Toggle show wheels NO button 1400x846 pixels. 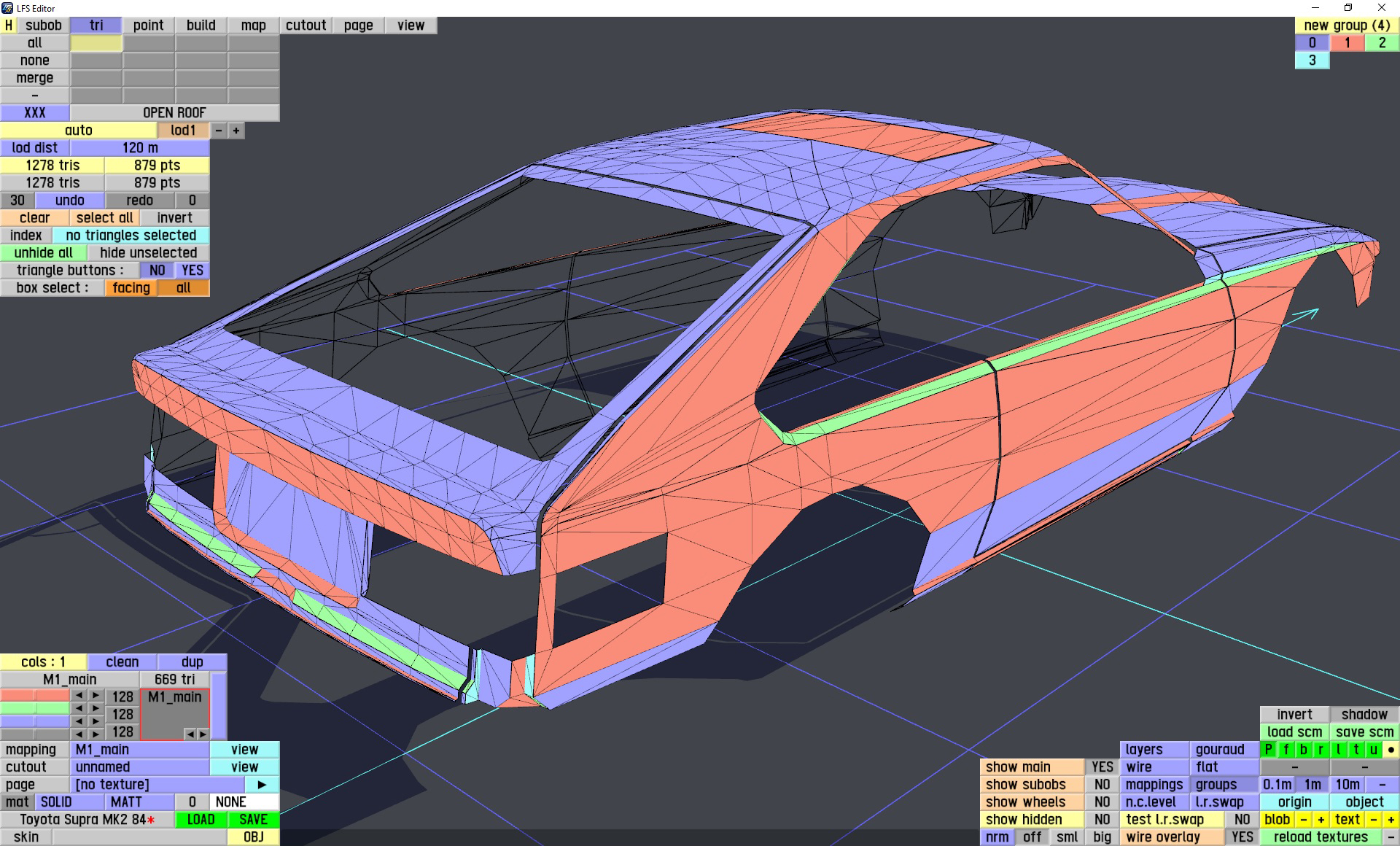click(1102, 802)
